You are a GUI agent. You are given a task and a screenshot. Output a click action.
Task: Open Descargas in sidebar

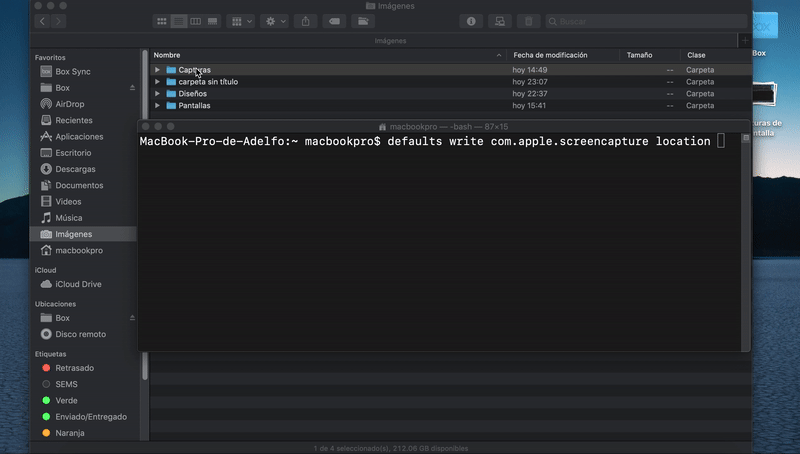(75, 169)
